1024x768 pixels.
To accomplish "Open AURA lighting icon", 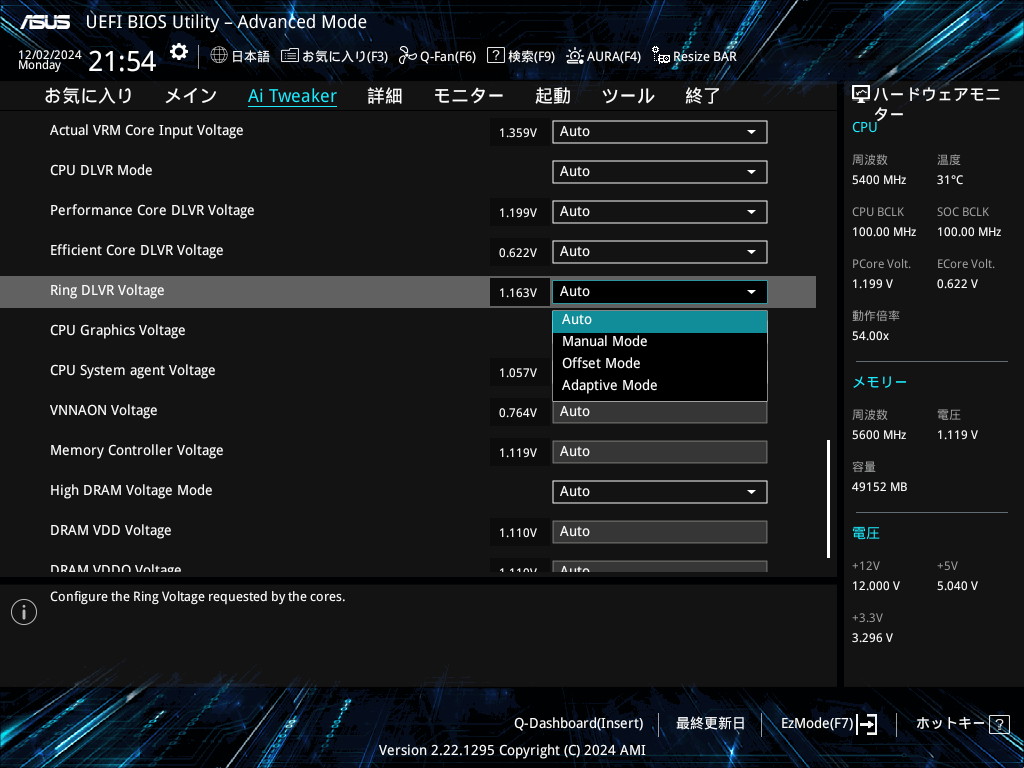I will click(575, 56).
